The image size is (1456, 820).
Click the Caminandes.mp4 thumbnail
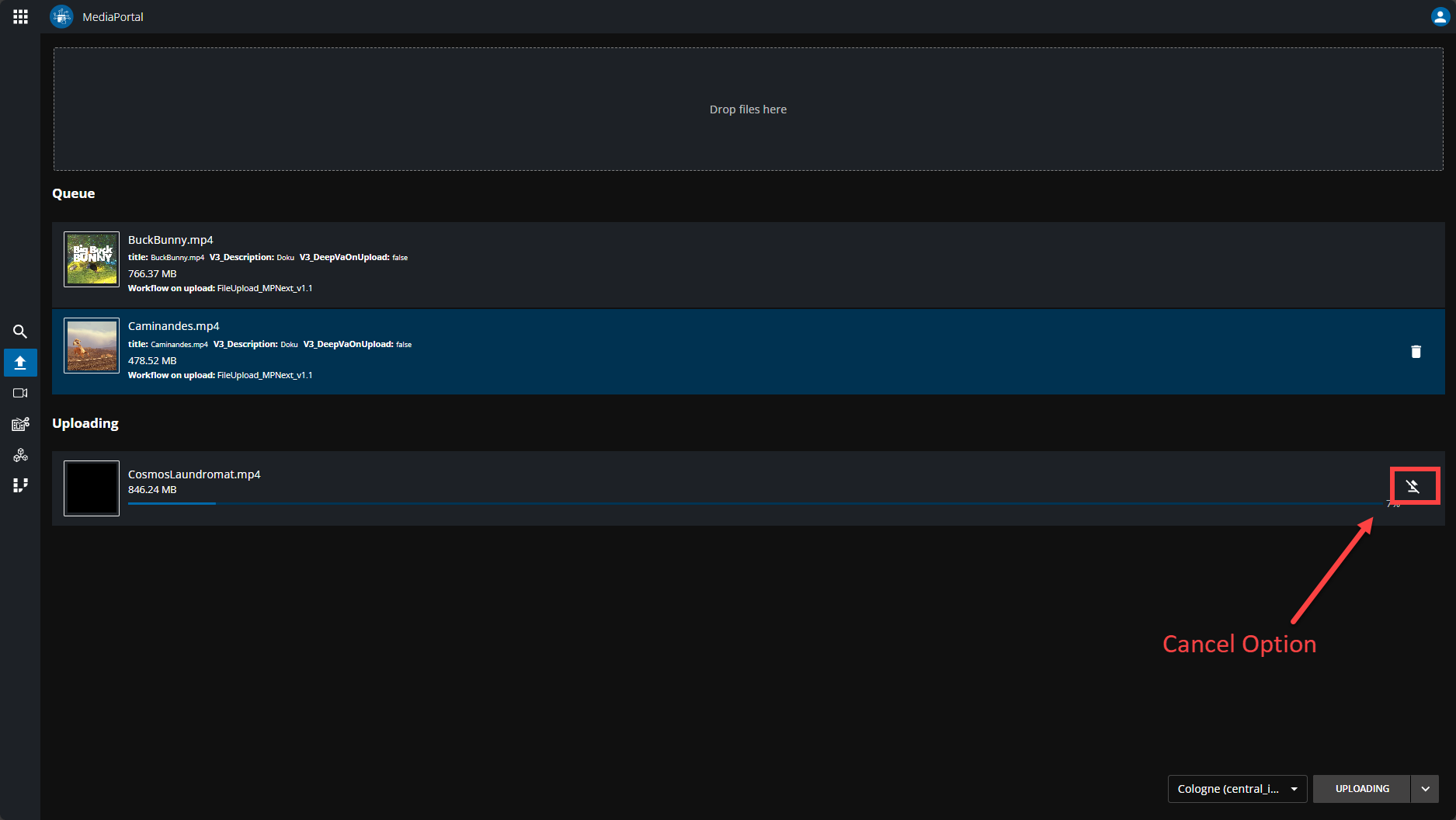(92, 346)
